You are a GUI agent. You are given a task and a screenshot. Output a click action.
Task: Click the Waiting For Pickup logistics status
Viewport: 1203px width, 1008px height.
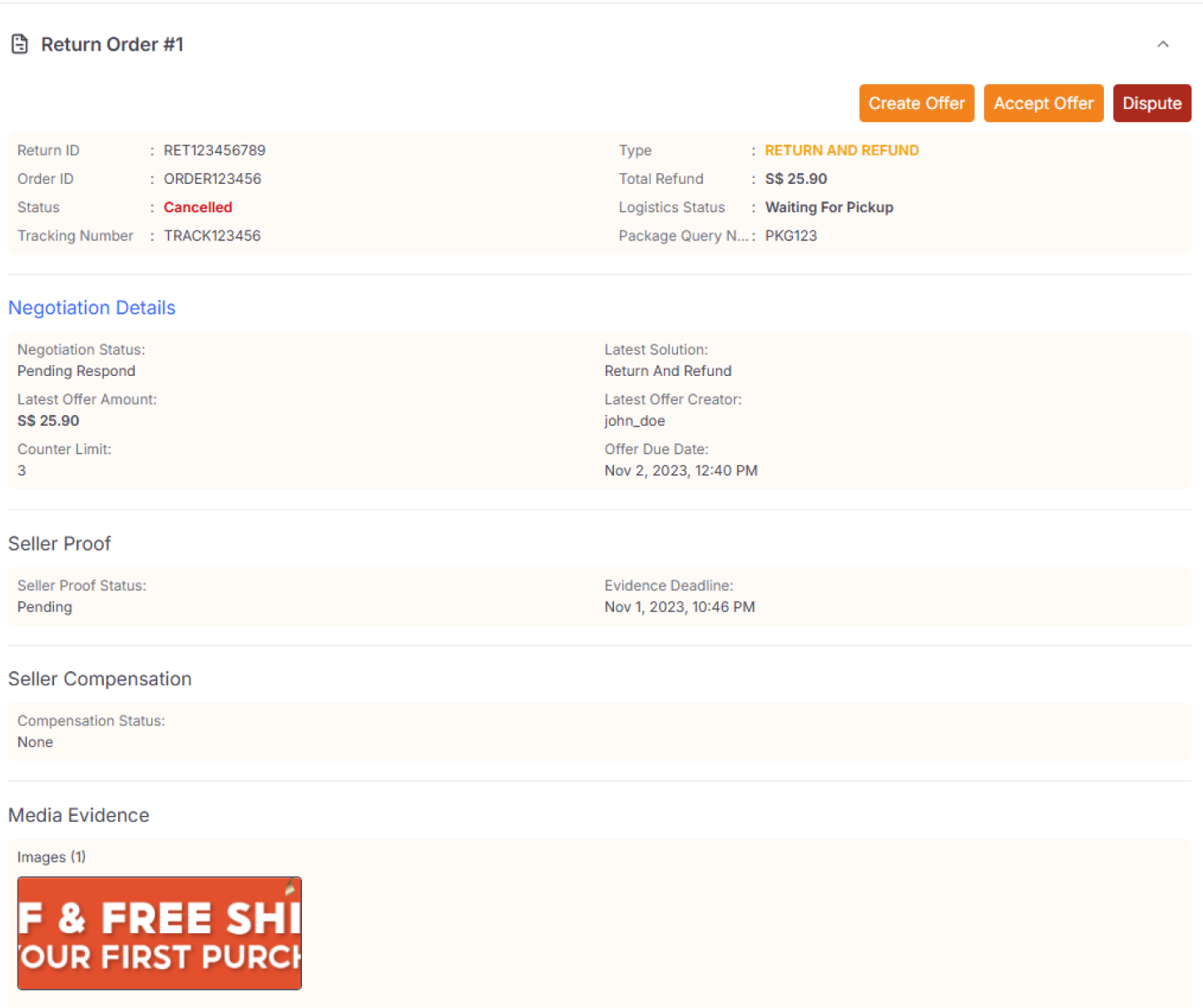[x=829, y=207]
